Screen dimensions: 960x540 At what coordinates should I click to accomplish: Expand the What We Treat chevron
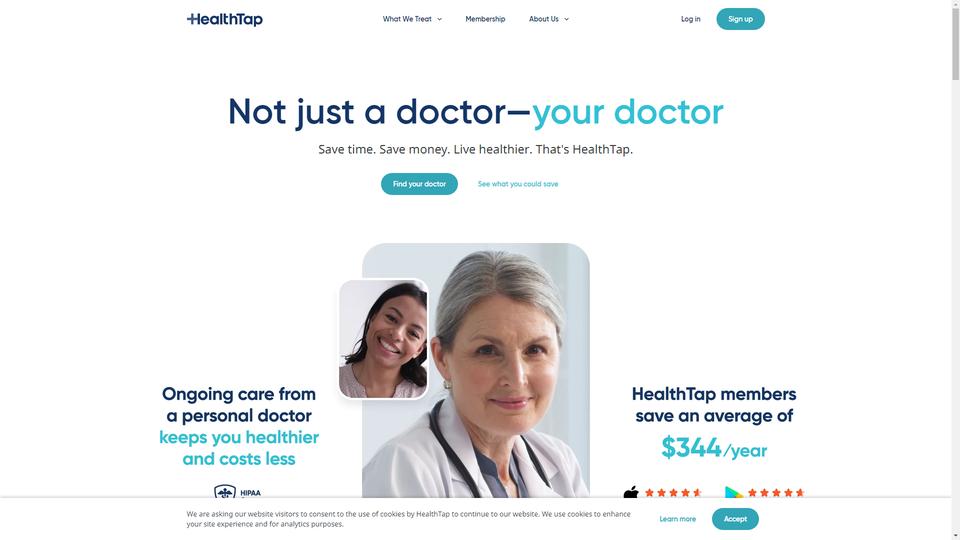pos(439,20)
